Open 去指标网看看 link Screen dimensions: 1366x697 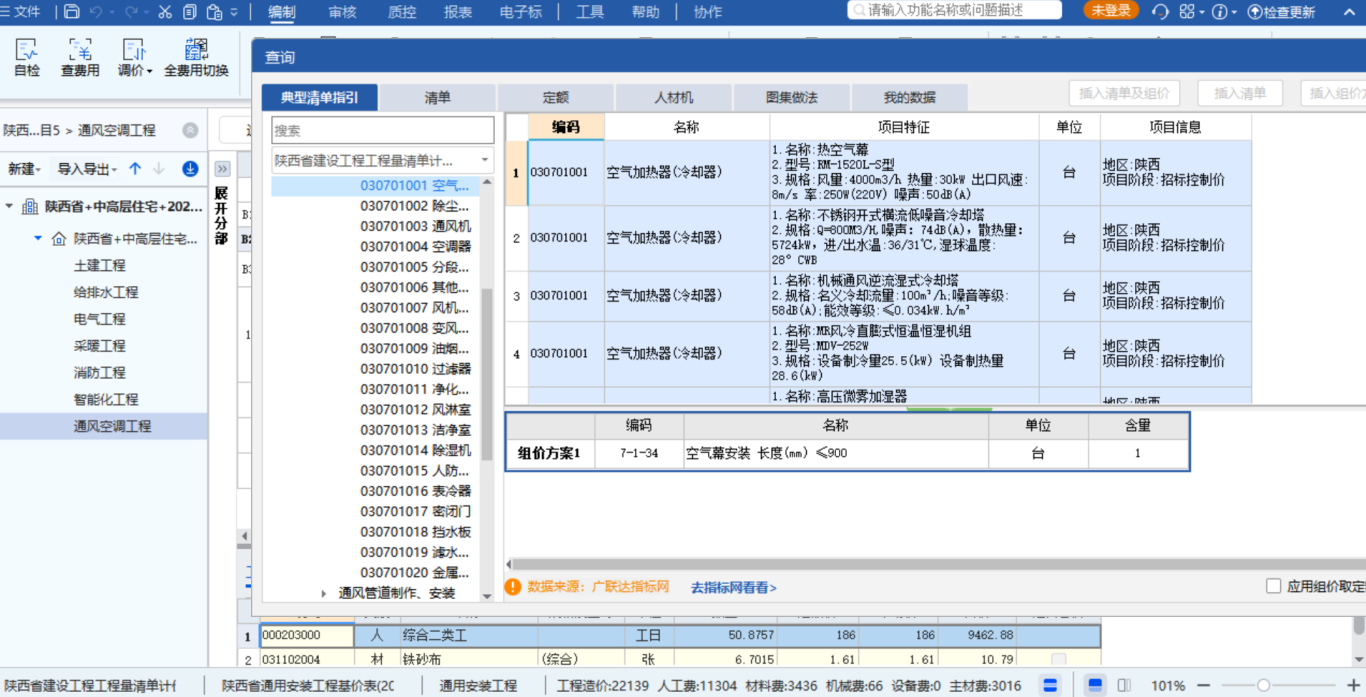tap(733, 588)
